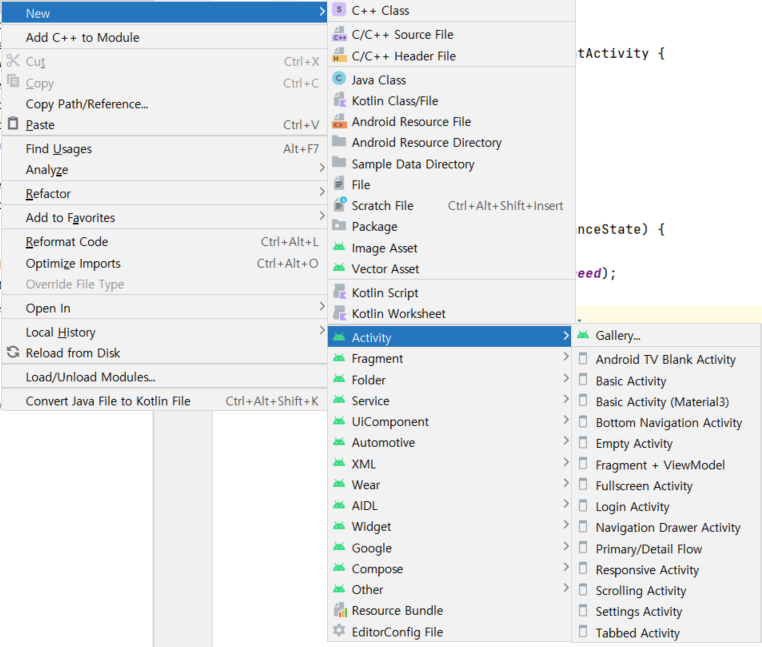Choose Bottom Navigation Activity
Screen dimensions: 762x647
666,423
